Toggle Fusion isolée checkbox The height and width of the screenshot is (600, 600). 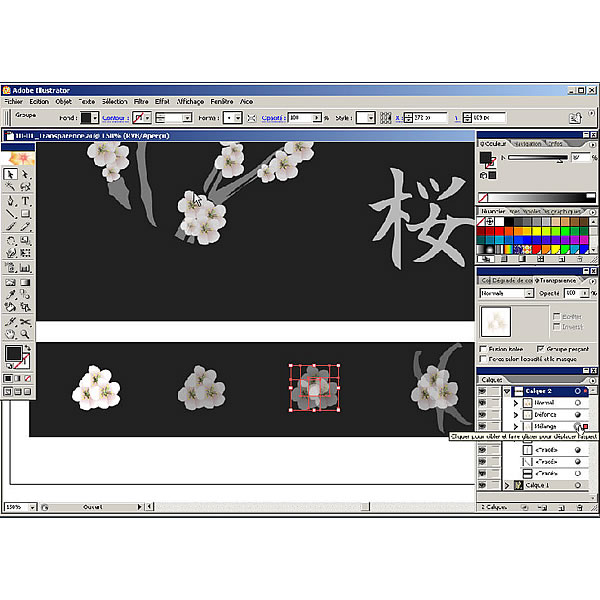(x=483, y=349)
